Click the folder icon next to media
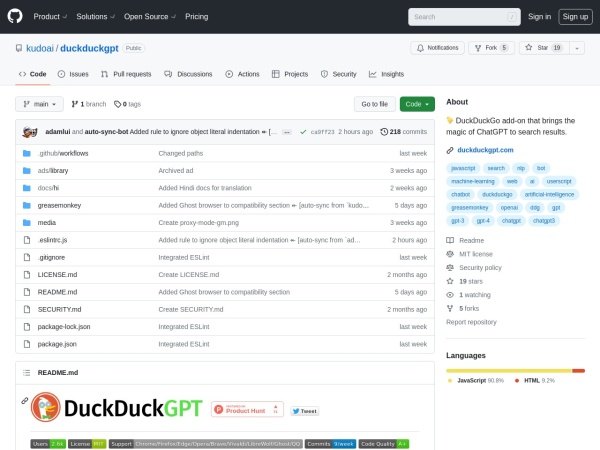Screen dimensions: 600x450 click(x=27, y=223)
